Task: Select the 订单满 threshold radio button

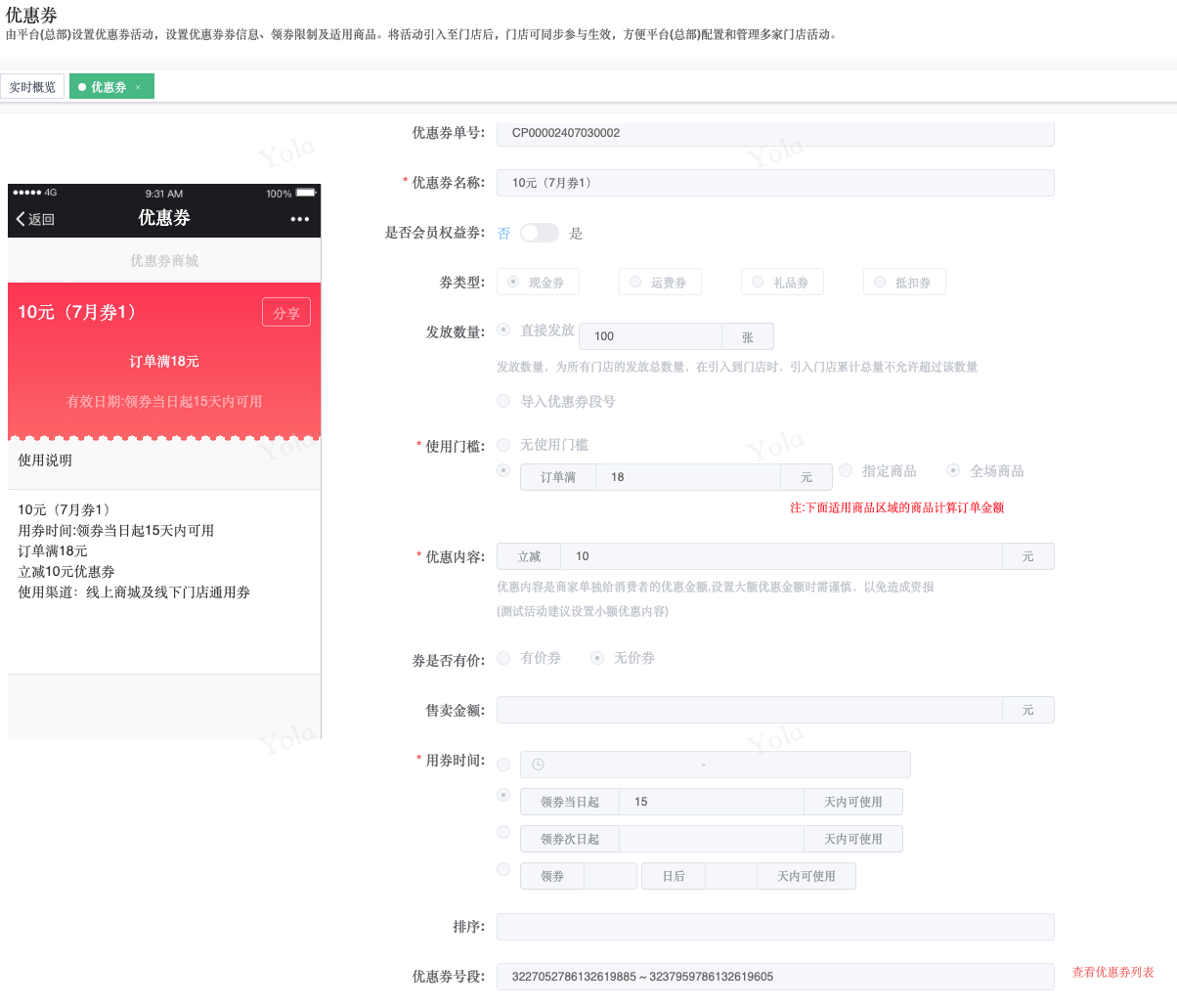Action: point(503,470)
